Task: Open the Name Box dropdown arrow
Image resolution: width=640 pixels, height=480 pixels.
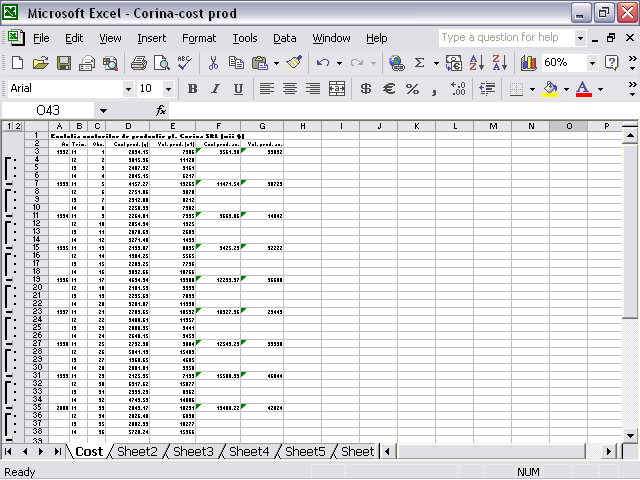Action: click(x=103, y=110)
